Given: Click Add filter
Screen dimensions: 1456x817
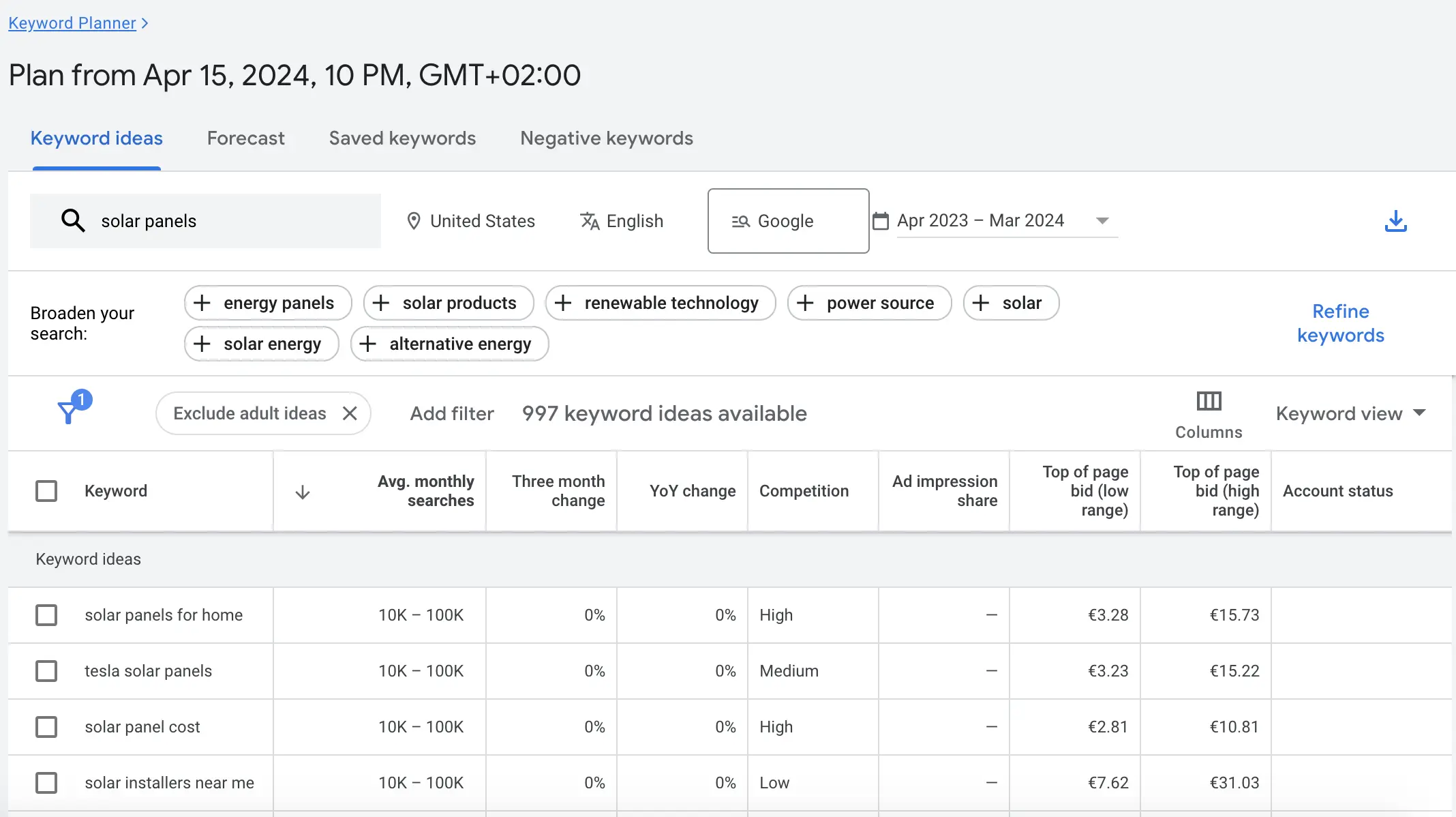Looking at the screenshot, I should [452, 413].
